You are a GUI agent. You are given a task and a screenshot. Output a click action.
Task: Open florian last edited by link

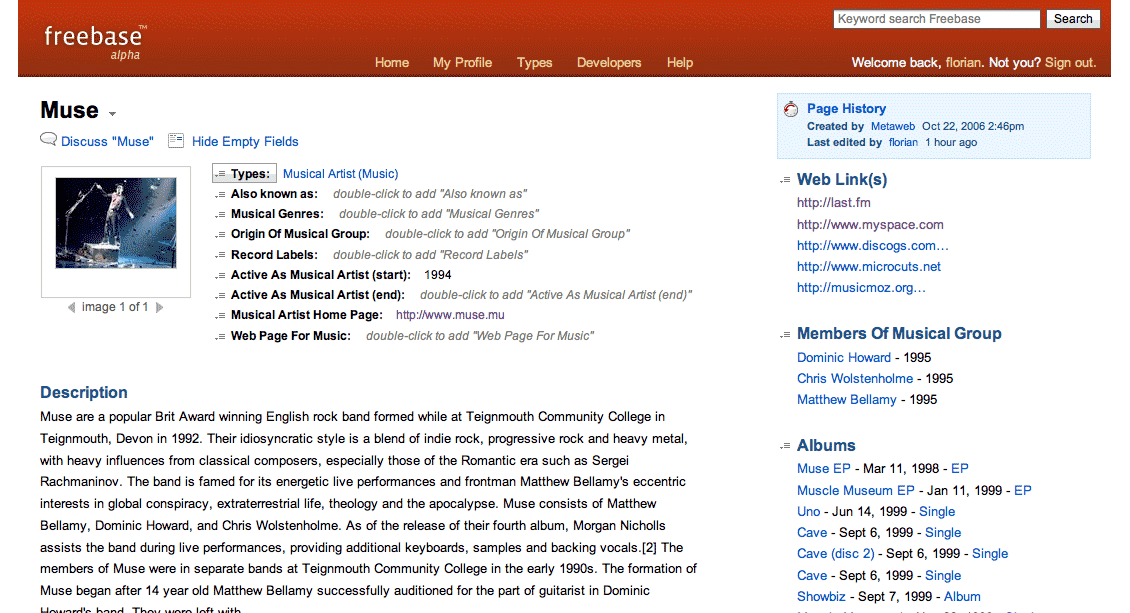click(903, 142)
